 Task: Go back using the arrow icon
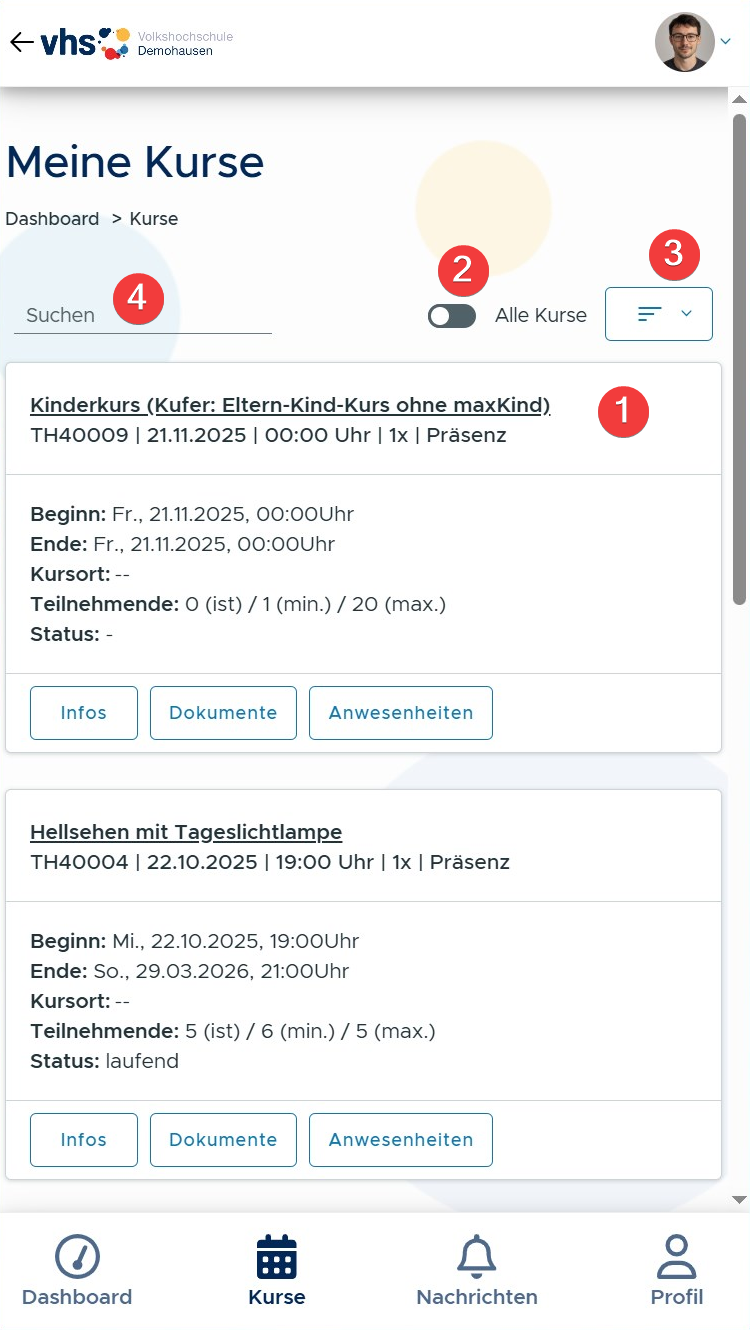(x=21, y=42)
